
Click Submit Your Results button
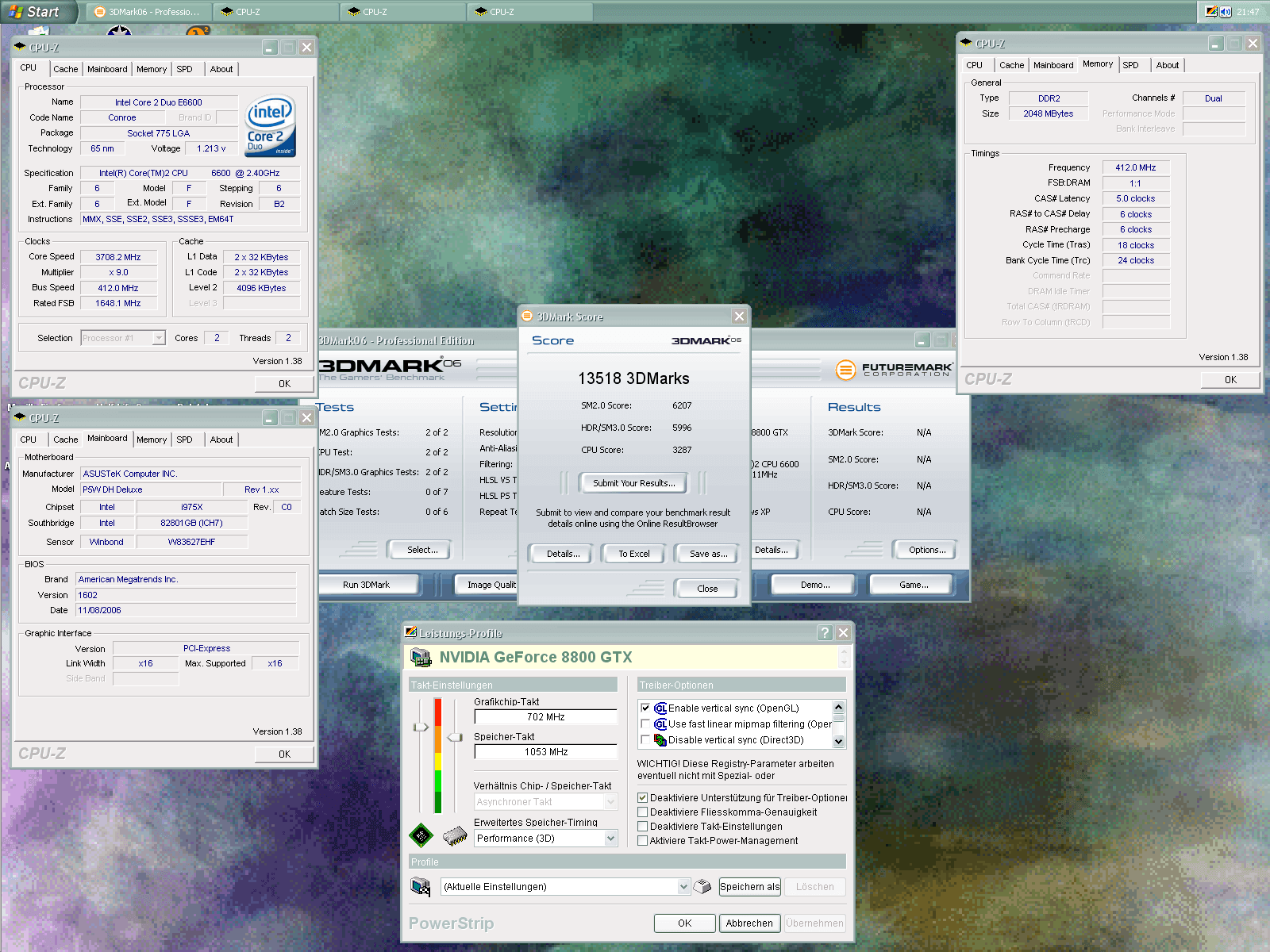point(634,483)
